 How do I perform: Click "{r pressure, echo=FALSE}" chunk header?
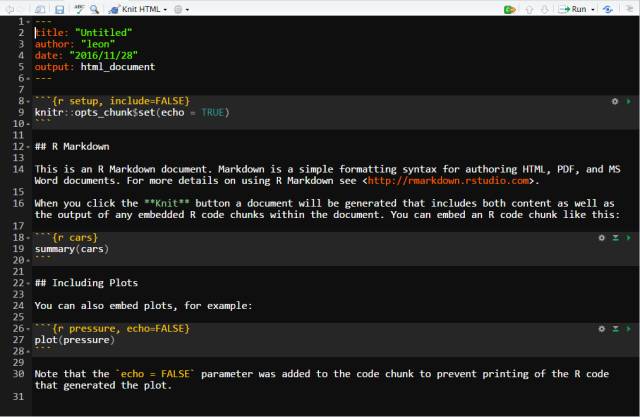tap(121, 328)
